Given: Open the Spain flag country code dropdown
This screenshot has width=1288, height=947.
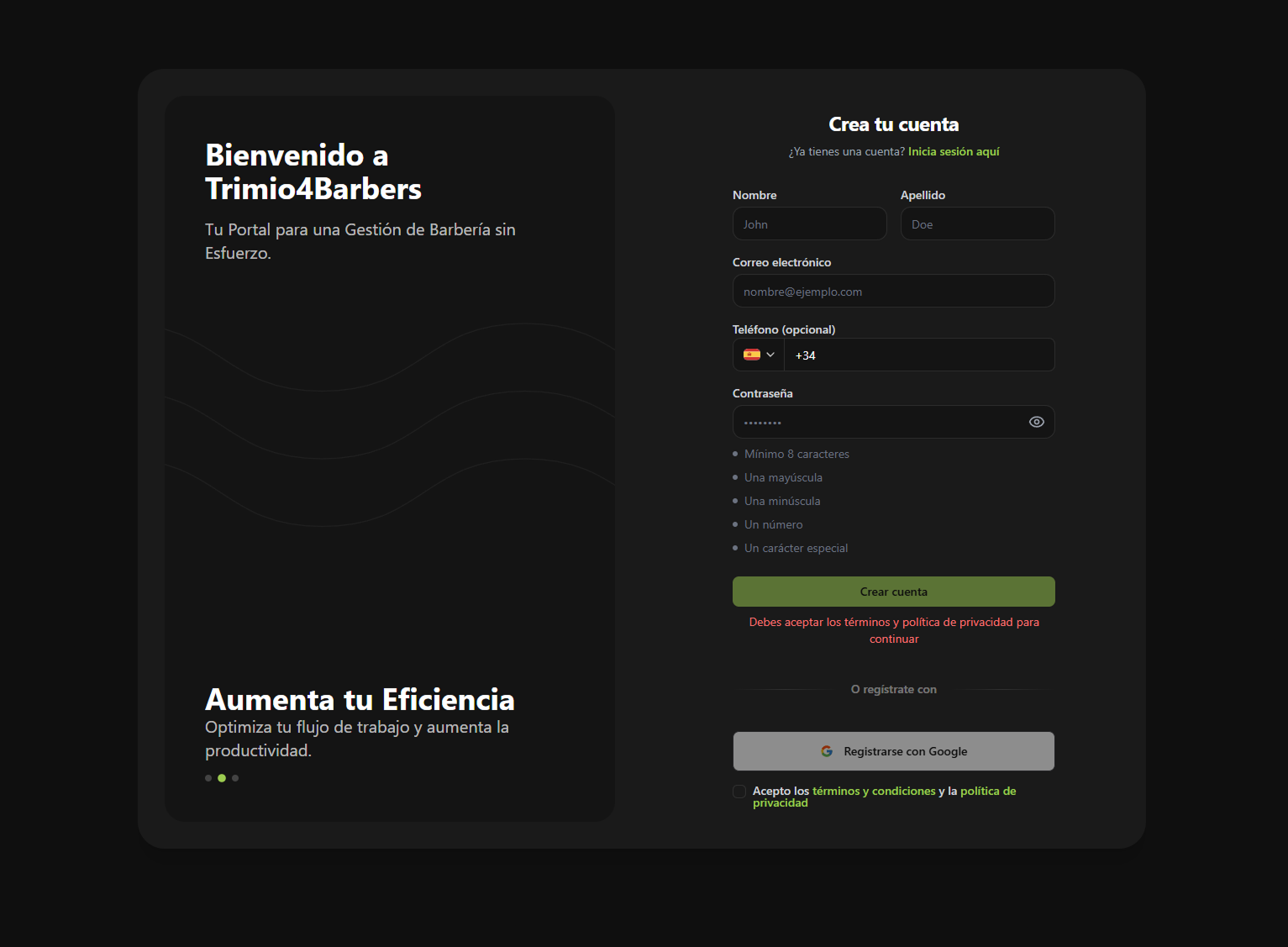Looking at the screenshot, I should [x=759, y=355].
